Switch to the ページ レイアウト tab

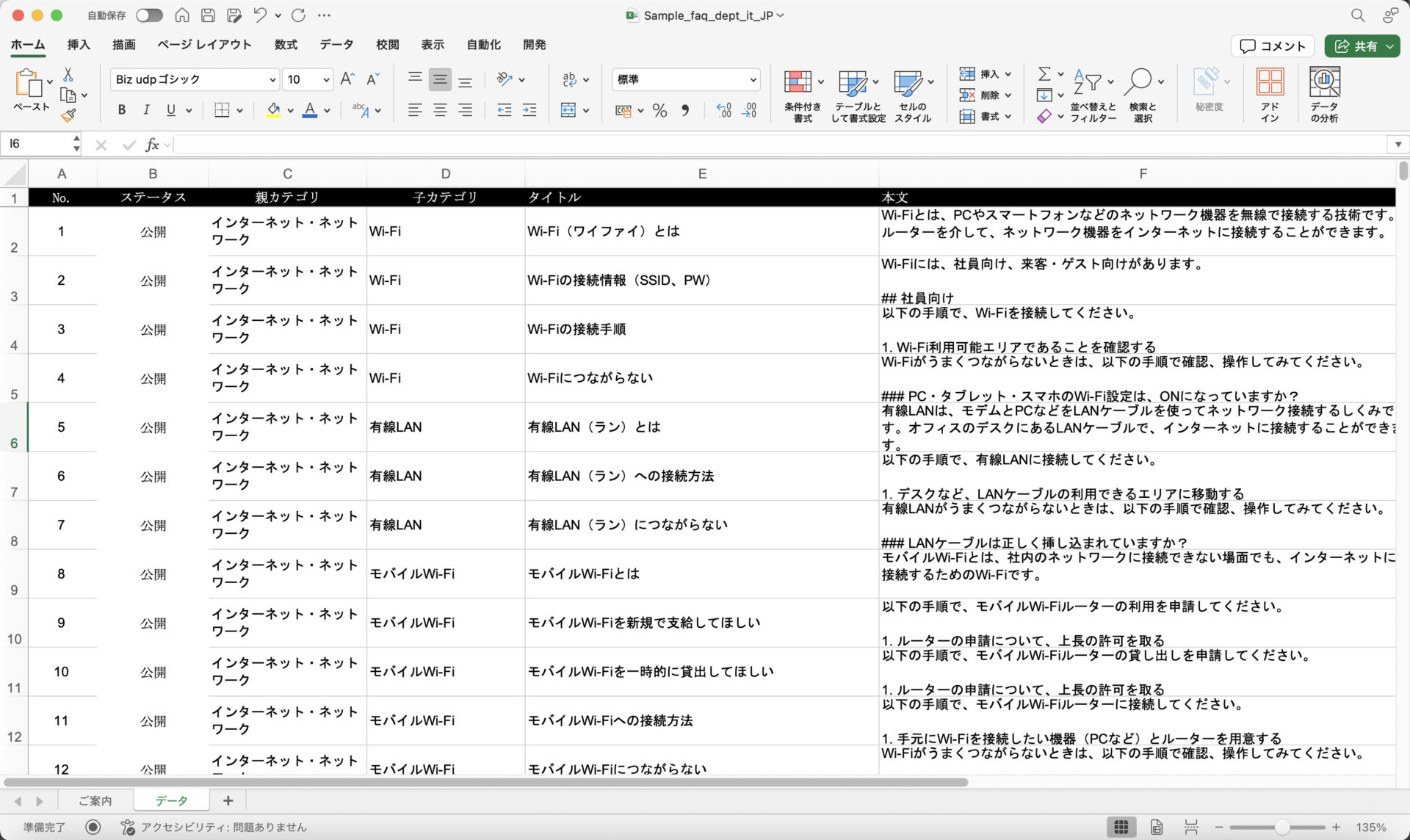click(204, 45)
